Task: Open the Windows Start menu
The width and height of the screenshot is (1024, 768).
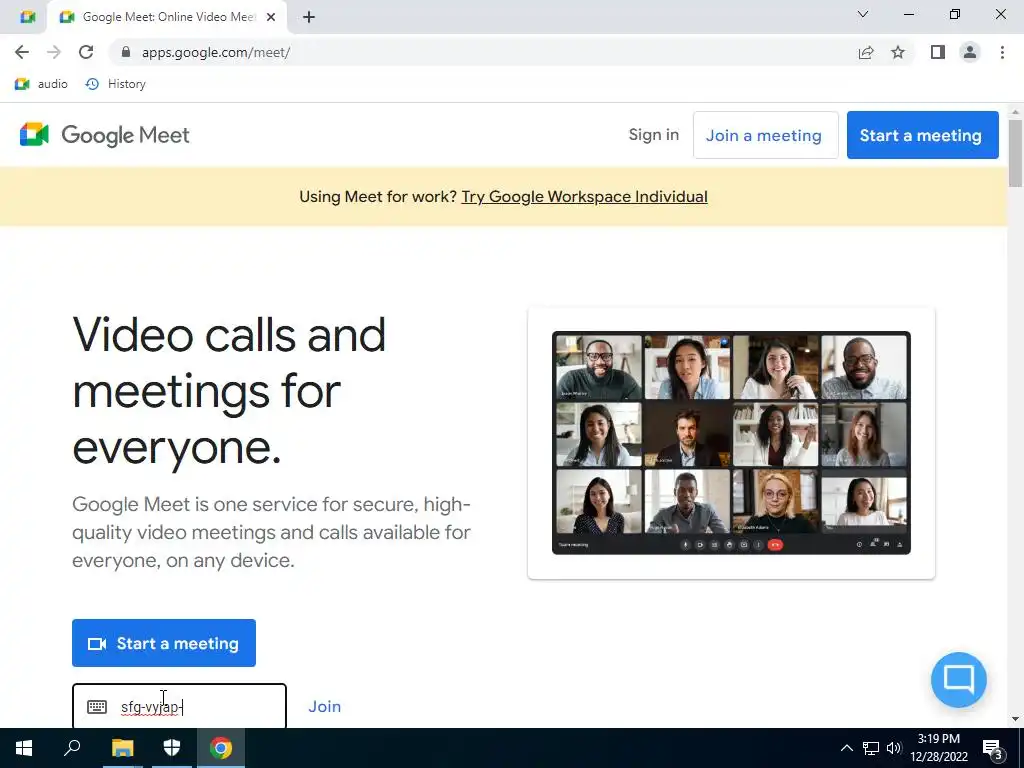Action: [24, 748]
